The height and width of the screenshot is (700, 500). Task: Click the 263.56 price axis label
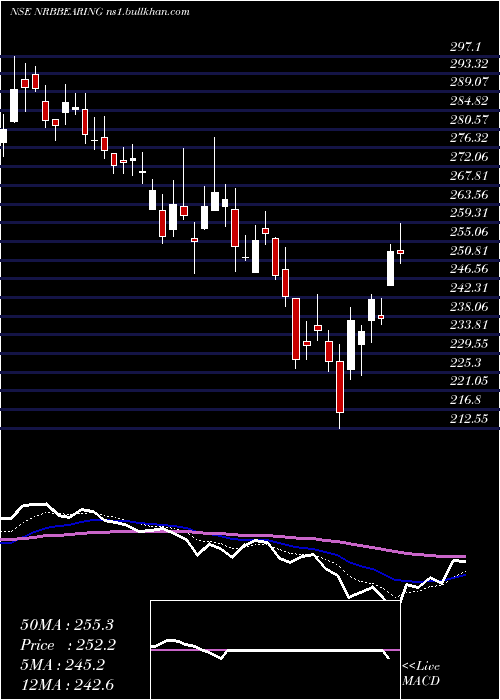pyautogui.click(x=469, y=195)
